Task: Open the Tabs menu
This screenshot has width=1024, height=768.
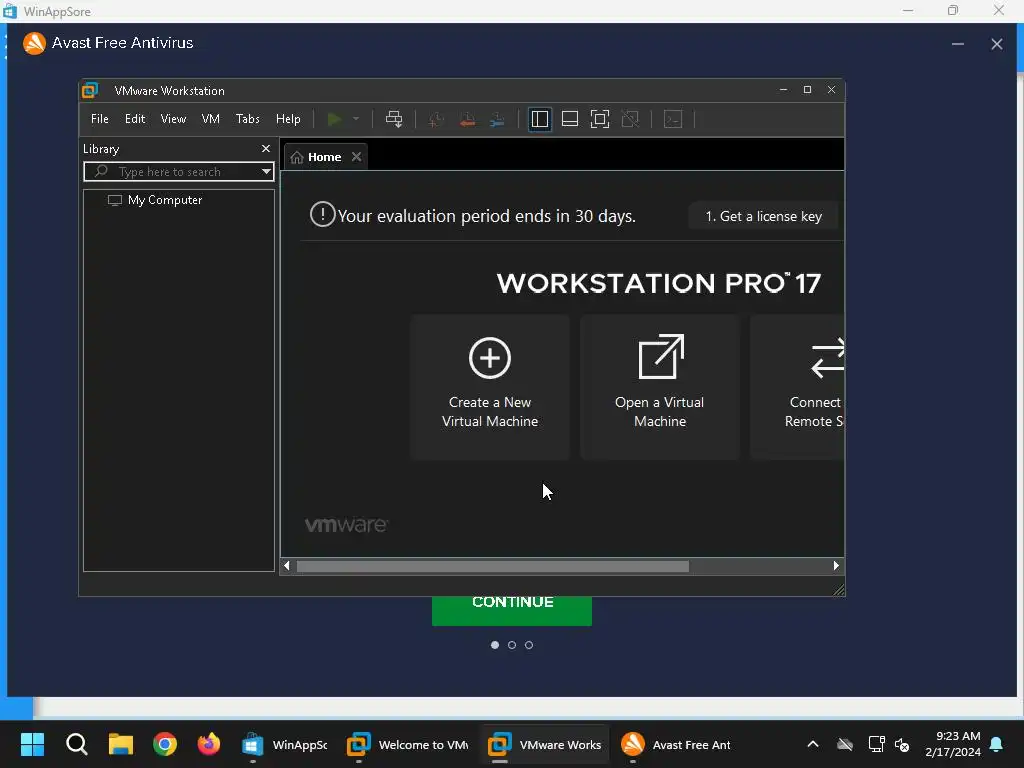Action: pyautogui.click(x=248, y=119)
